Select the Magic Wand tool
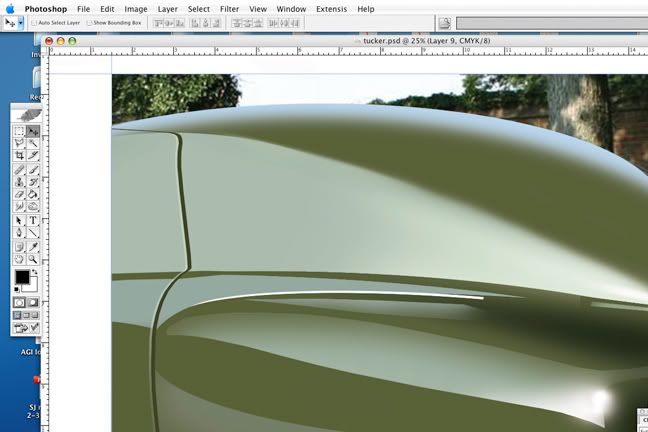Screen dimensions: 648x432 point(33,144)
